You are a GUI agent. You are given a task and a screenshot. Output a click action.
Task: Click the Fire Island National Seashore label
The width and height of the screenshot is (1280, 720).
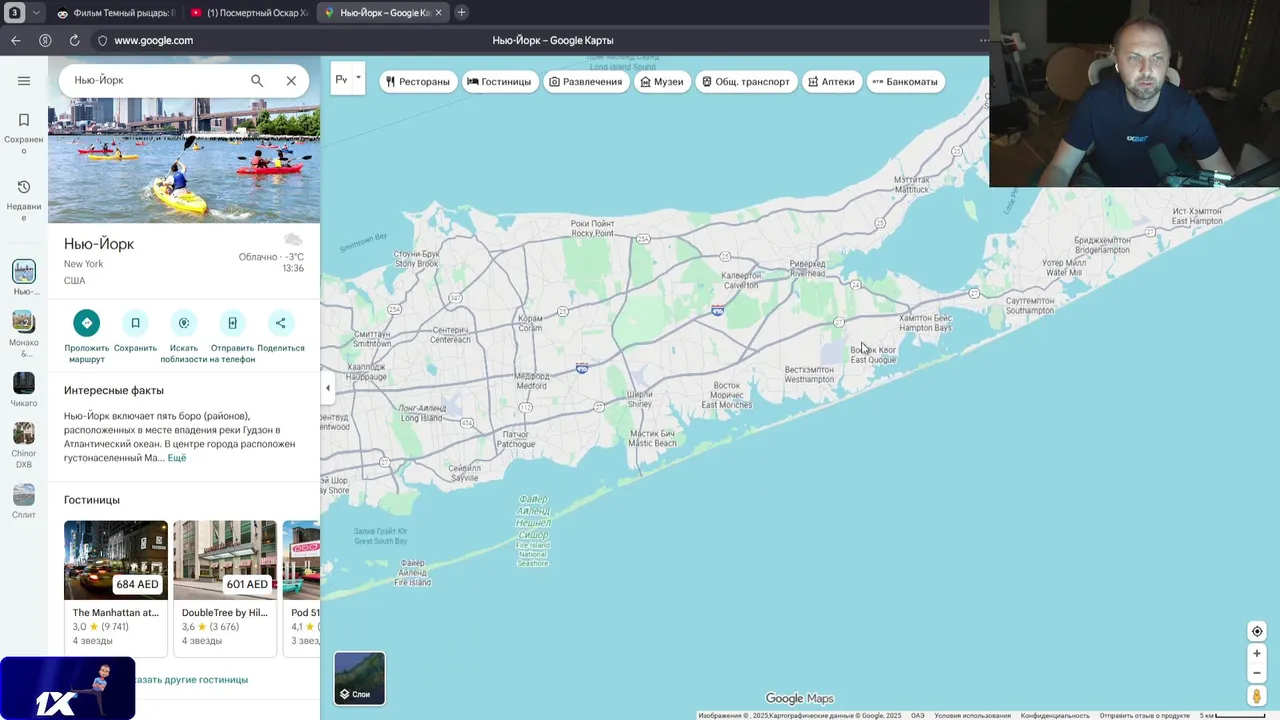(533, 531)
